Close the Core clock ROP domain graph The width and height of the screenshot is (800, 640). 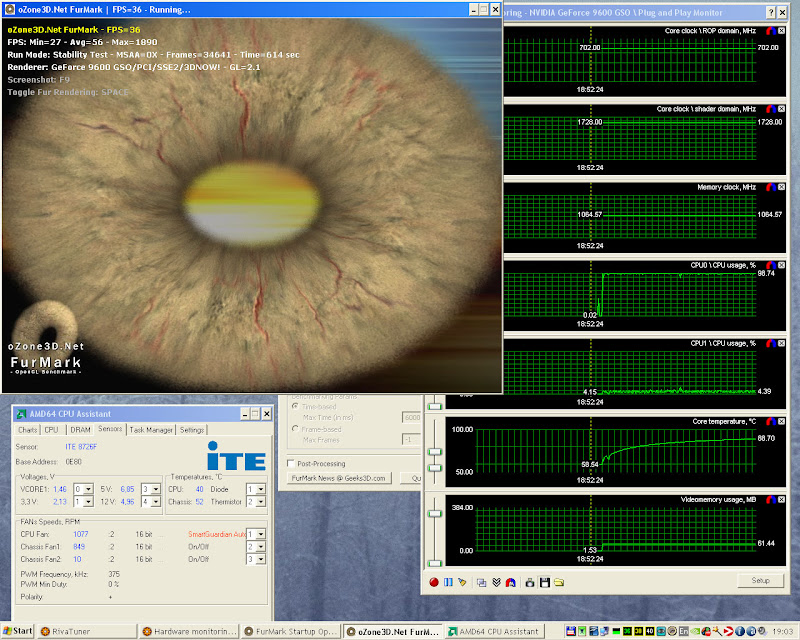pos(781,31)
